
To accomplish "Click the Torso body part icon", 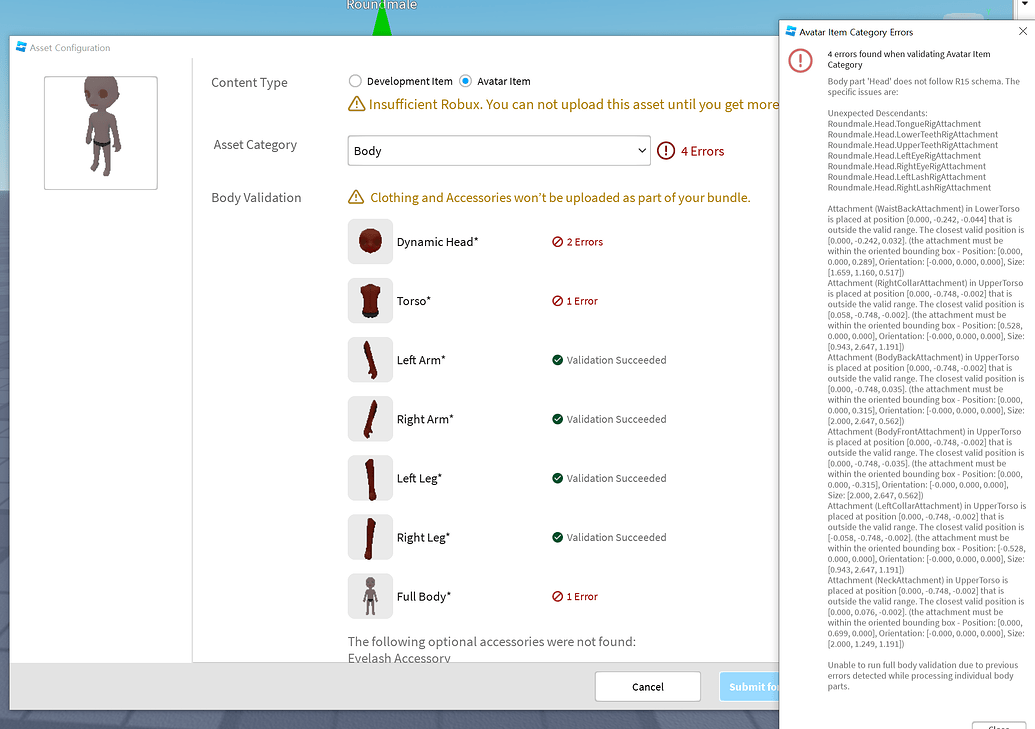I will coord(370,300).
